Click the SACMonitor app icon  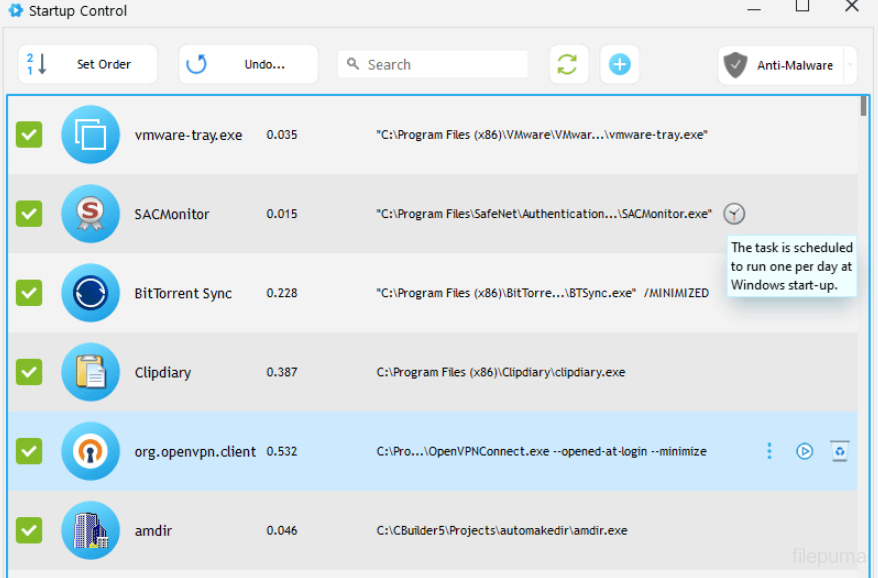(90, 214)
